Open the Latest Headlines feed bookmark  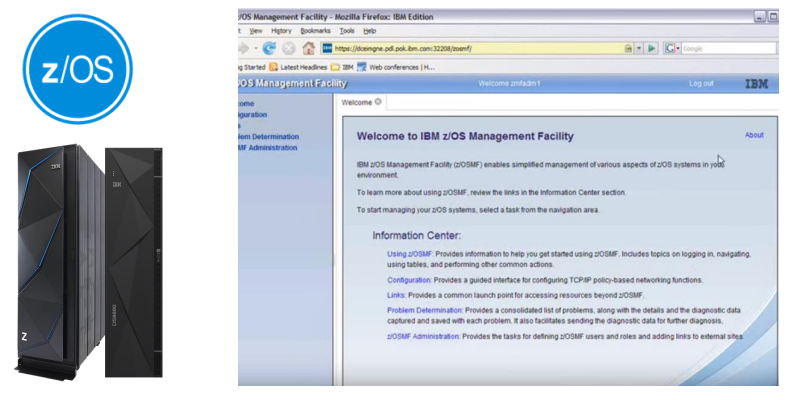click(298, 67)
